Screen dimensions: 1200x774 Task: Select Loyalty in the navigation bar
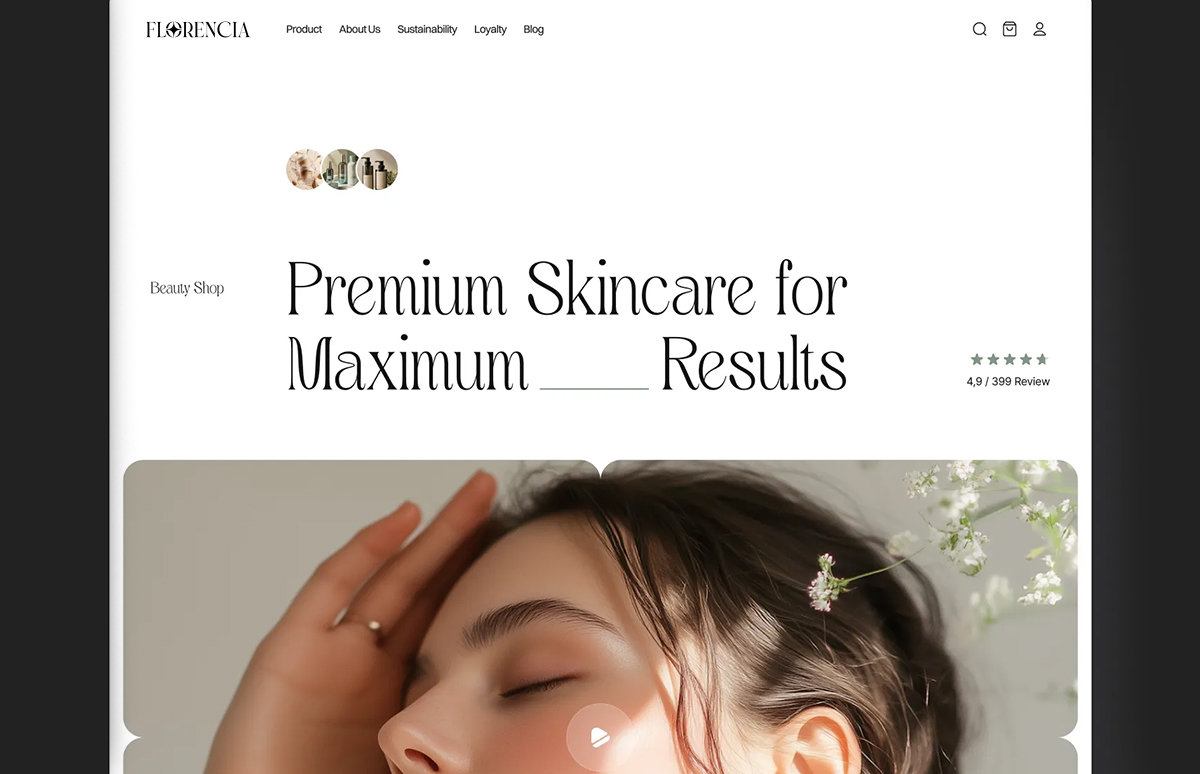[x=490, y=30]
